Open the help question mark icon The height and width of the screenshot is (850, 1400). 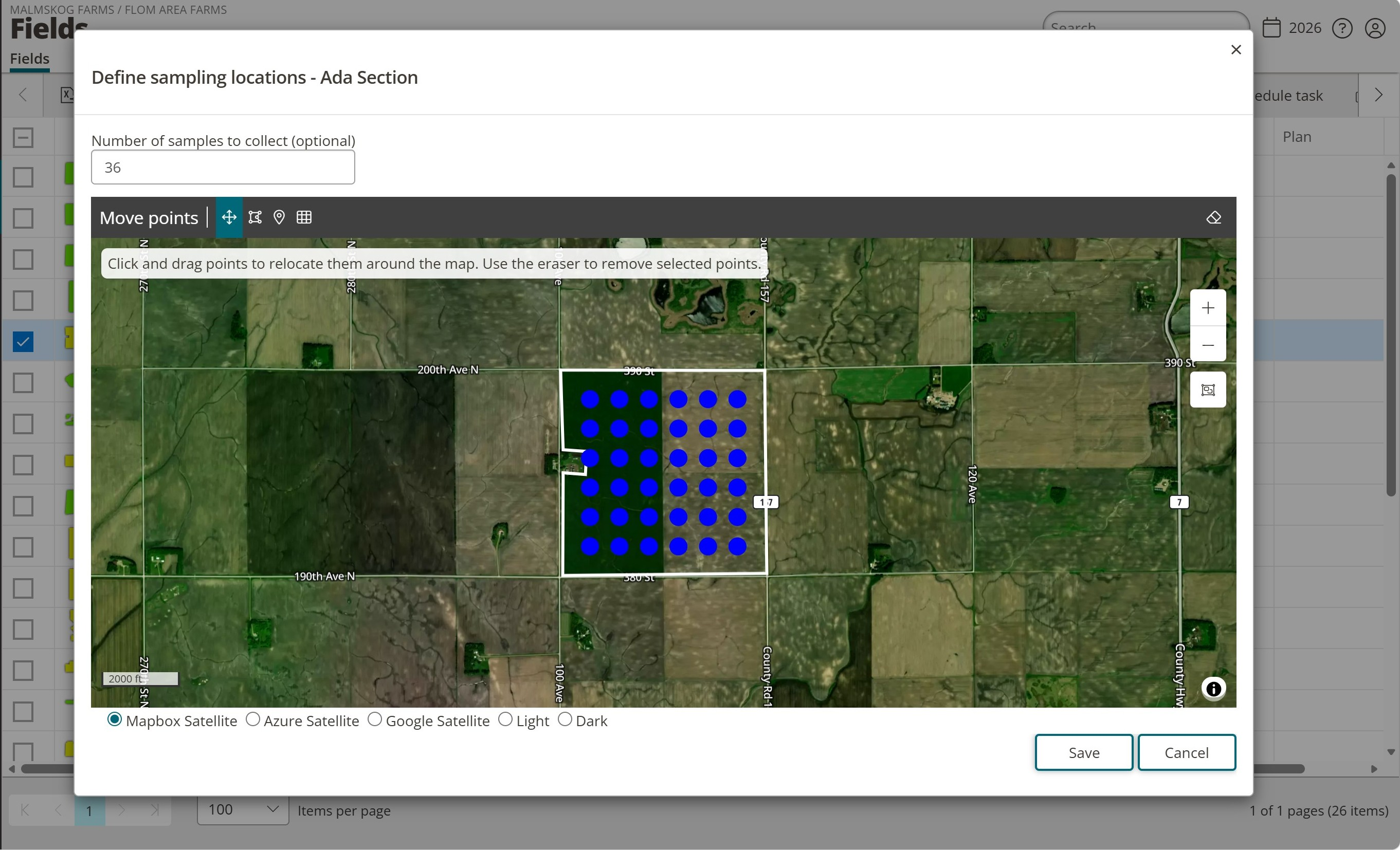click(1342, 28)
